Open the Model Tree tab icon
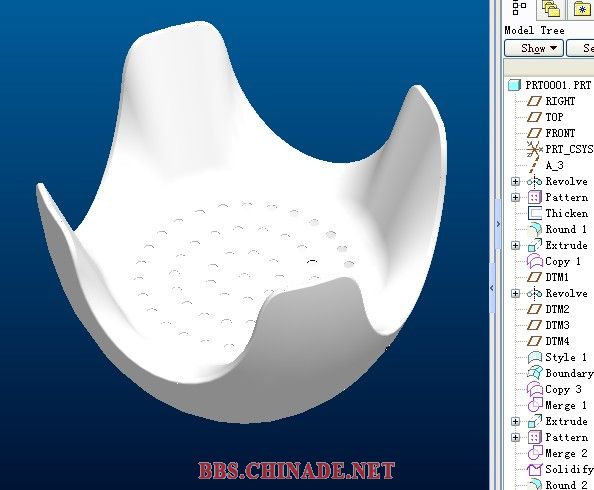 pyautogui.click(x=519, y=8)
